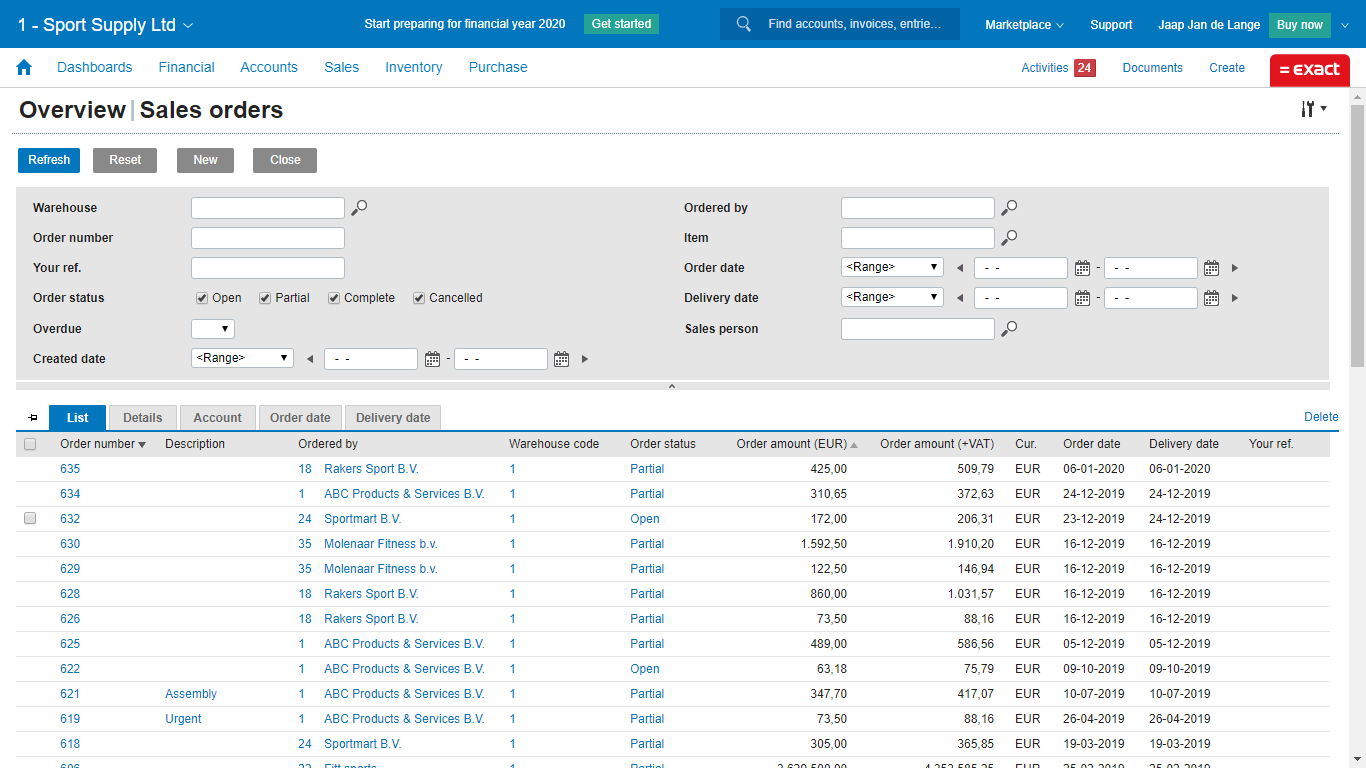The image size is (1366, 768).
Task: Click into the Order number filter field
Action: tap(268, 238)
